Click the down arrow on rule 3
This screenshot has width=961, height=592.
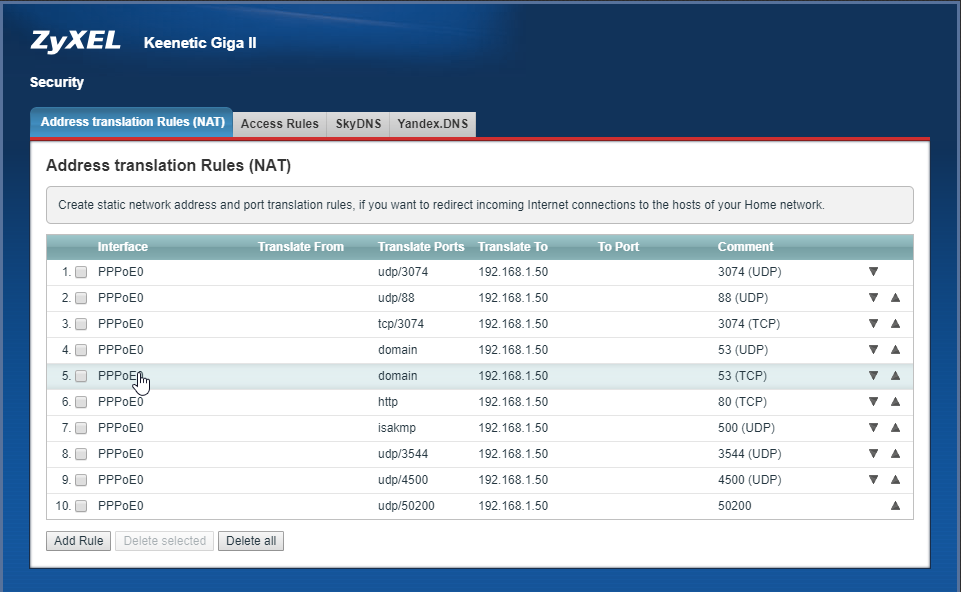pos(872,323)
